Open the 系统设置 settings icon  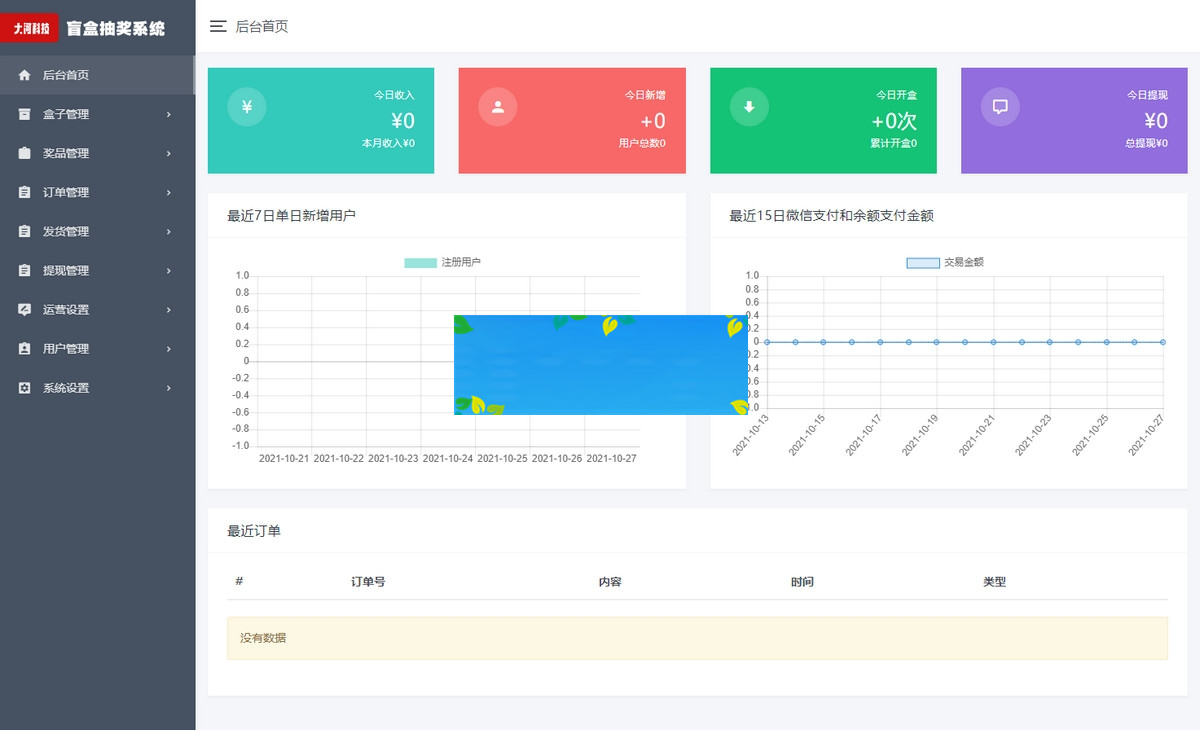pos(22,388)
